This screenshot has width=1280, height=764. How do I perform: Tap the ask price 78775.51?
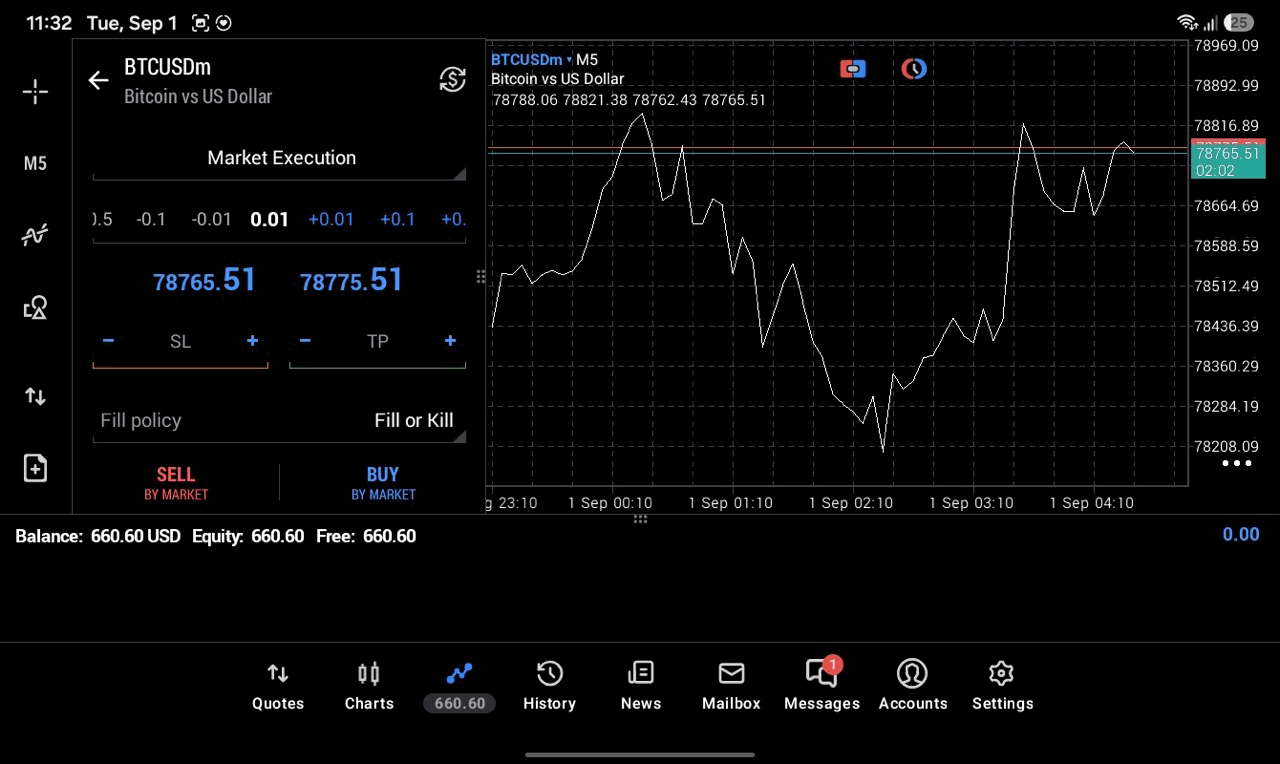click(351, 280)
